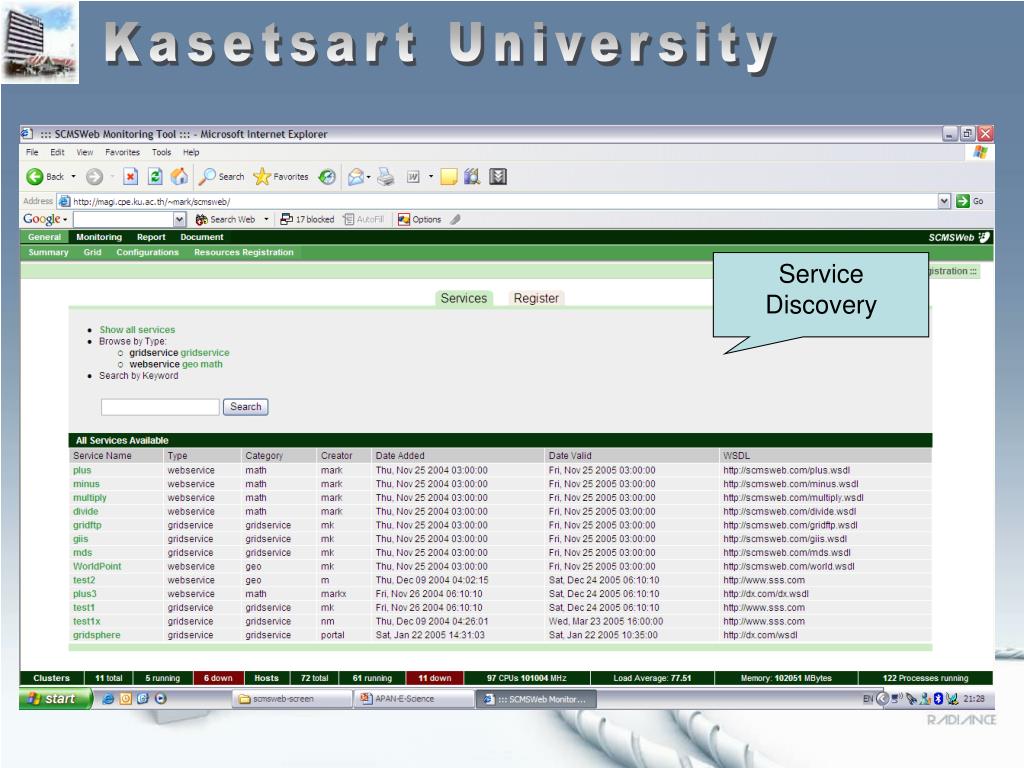Click the Forward arrow icon
The width and height of the screenshot is (1024, 768).
click(x=95, y=176)
